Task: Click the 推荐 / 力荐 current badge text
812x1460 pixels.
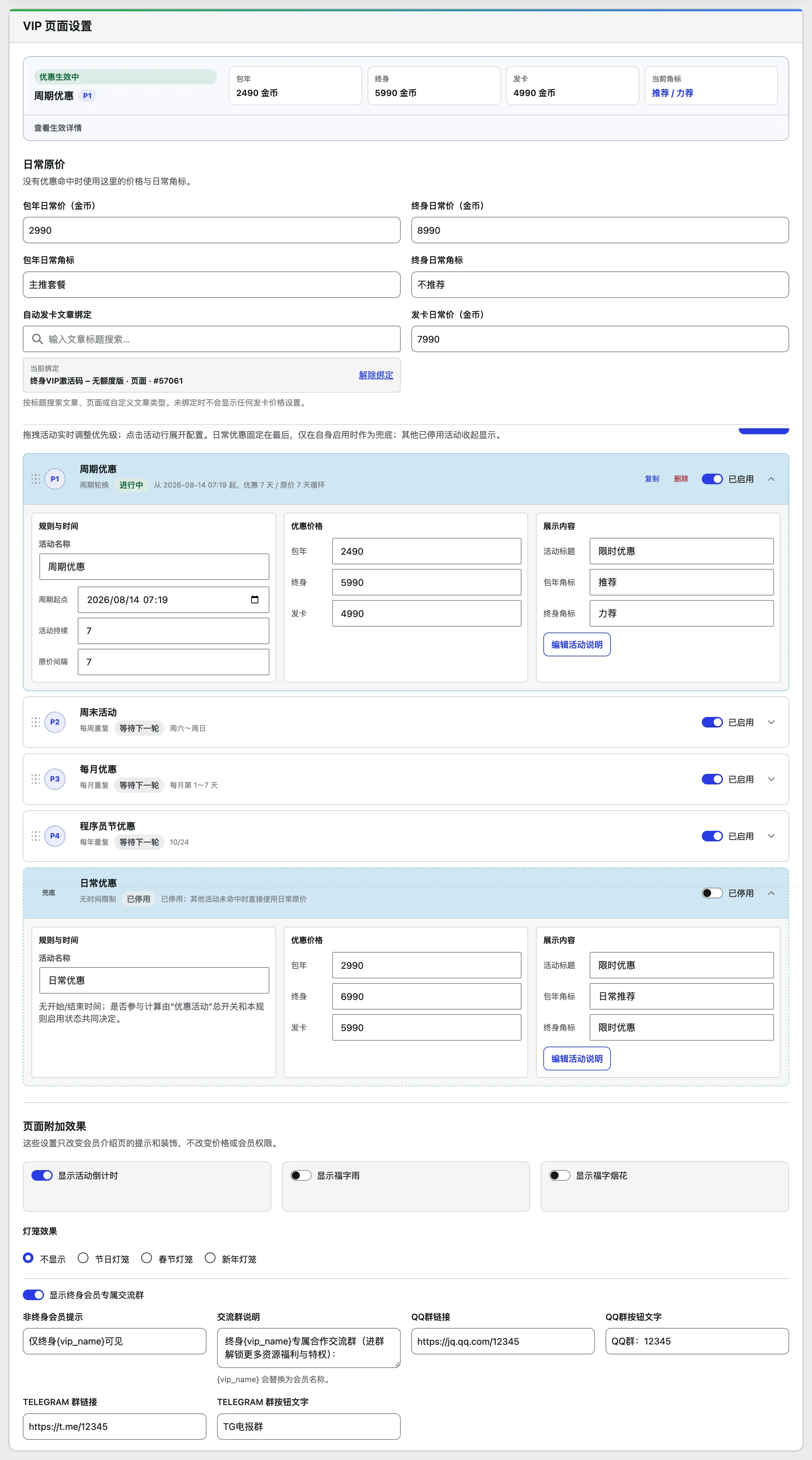Action: coord(673,93)
